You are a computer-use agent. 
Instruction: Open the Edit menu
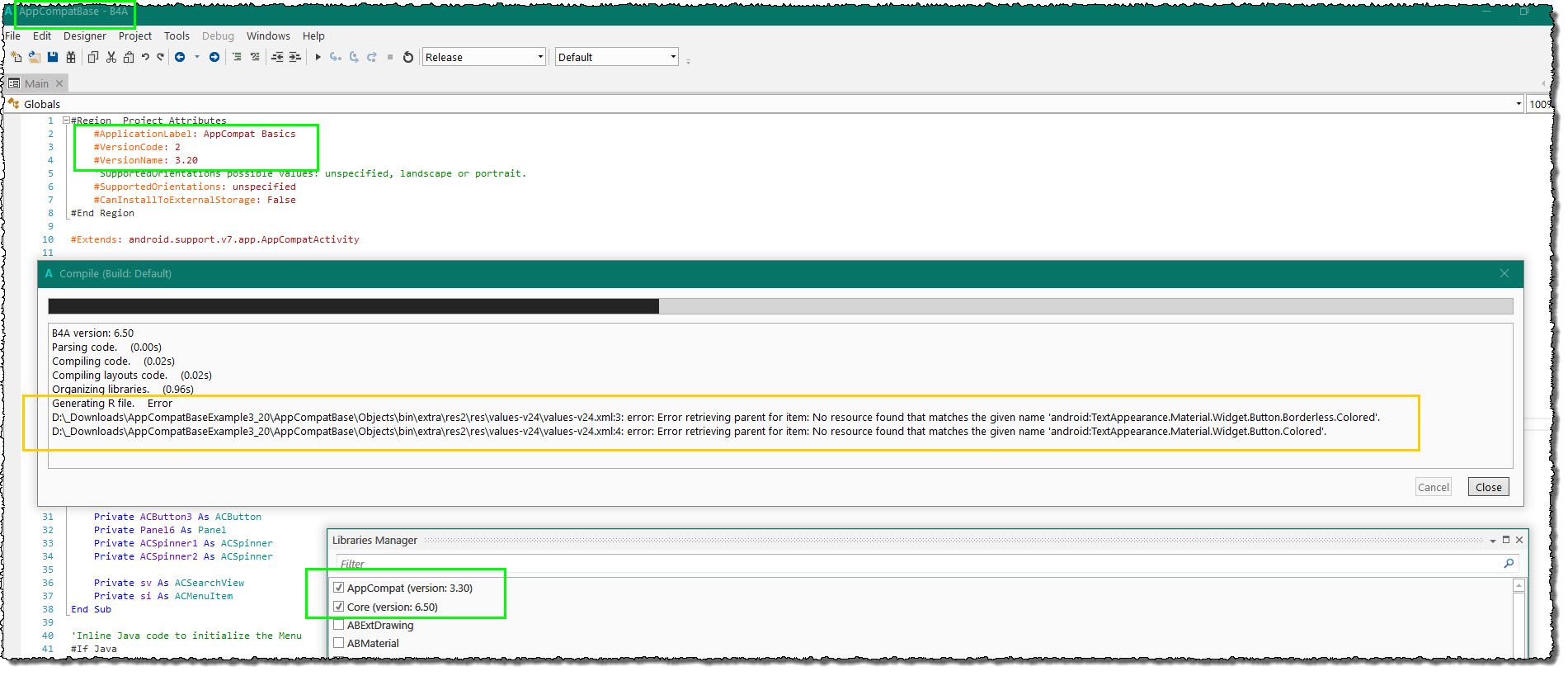click(42, 35)
